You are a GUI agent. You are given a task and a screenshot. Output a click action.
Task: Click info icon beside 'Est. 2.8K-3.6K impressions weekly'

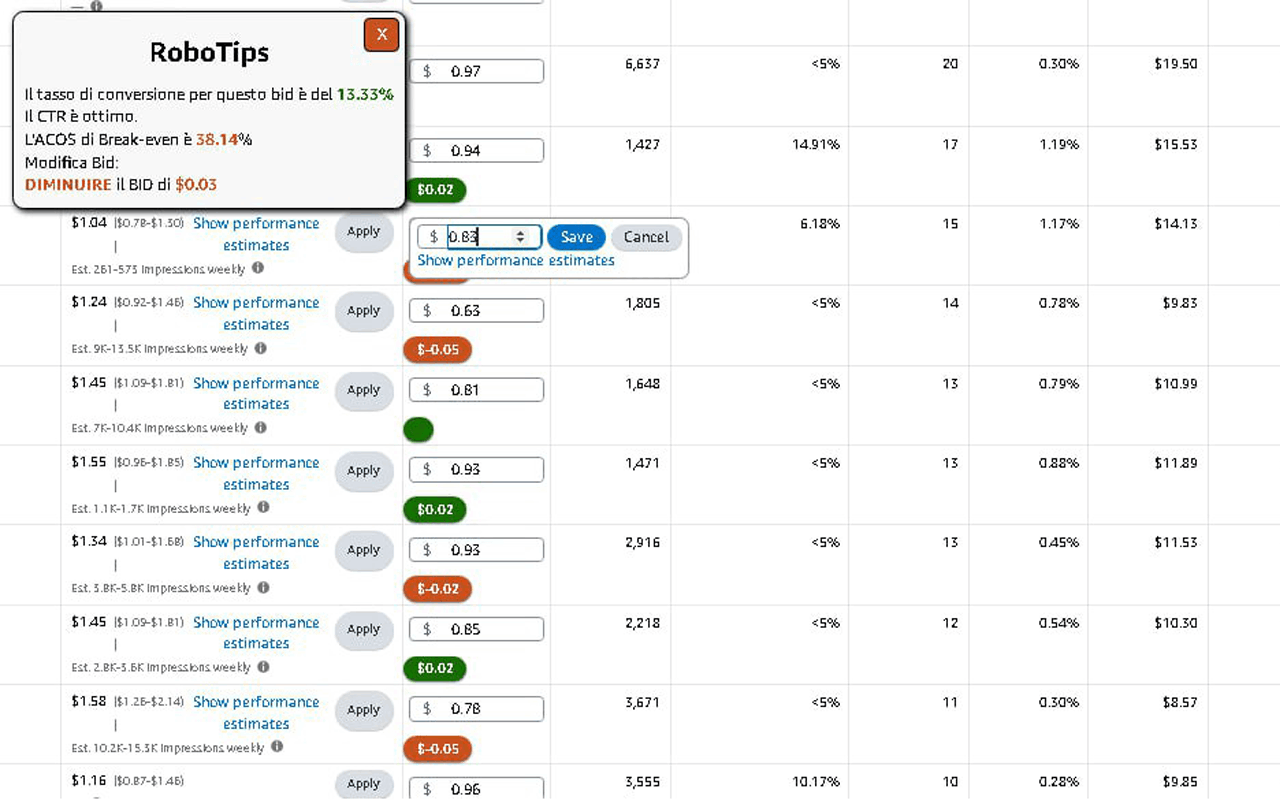(264, 667)
